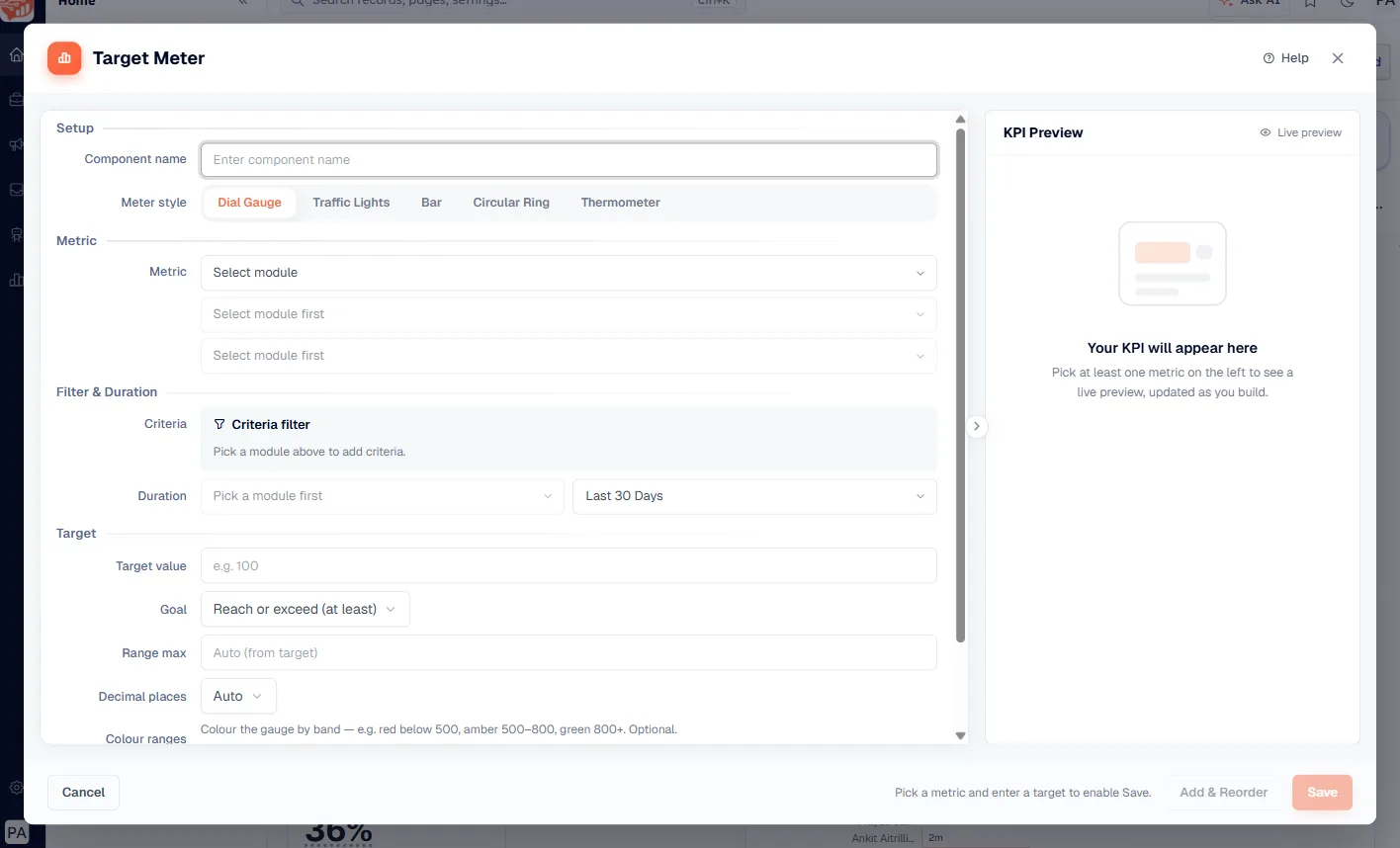Choose the Bar meter style
The height and width of the screenshot is (848, 1400).
pos(431,203)
